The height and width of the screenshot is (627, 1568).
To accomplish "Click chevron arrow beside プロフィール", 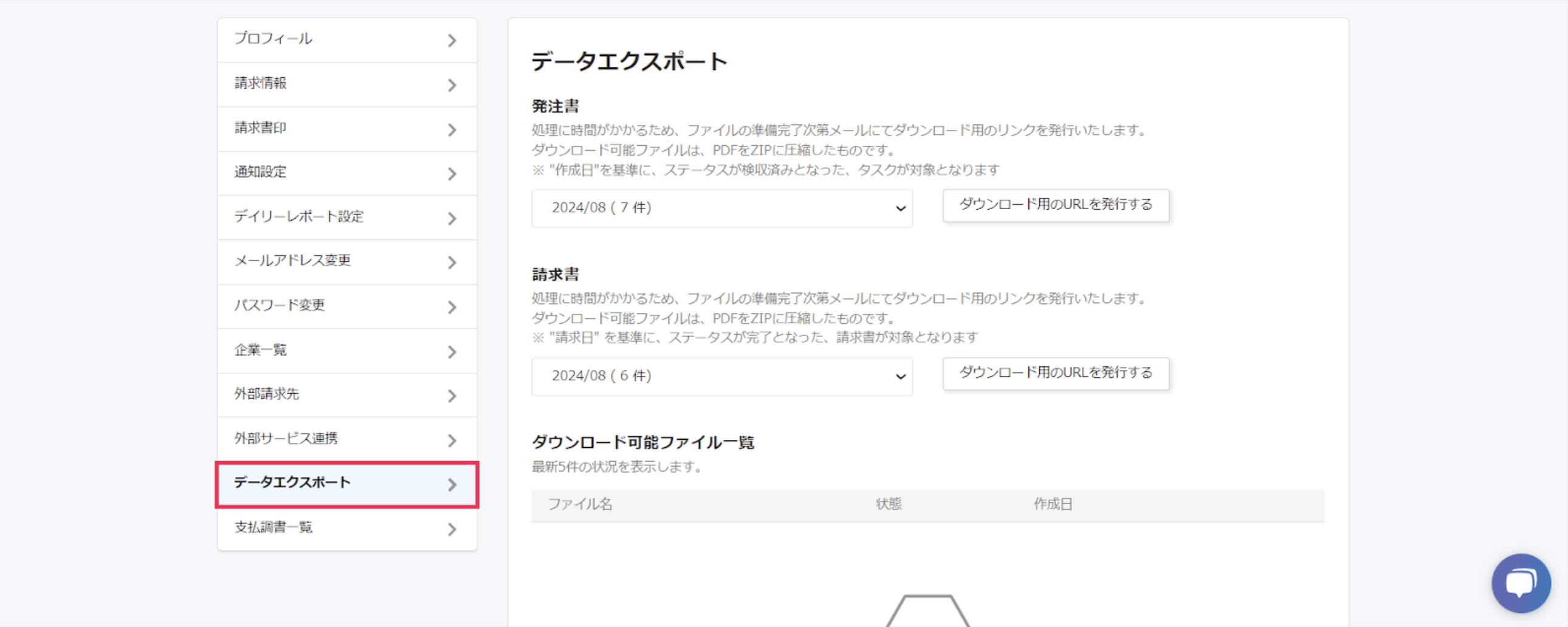I will pyautogui.click(x=452, y=41).
